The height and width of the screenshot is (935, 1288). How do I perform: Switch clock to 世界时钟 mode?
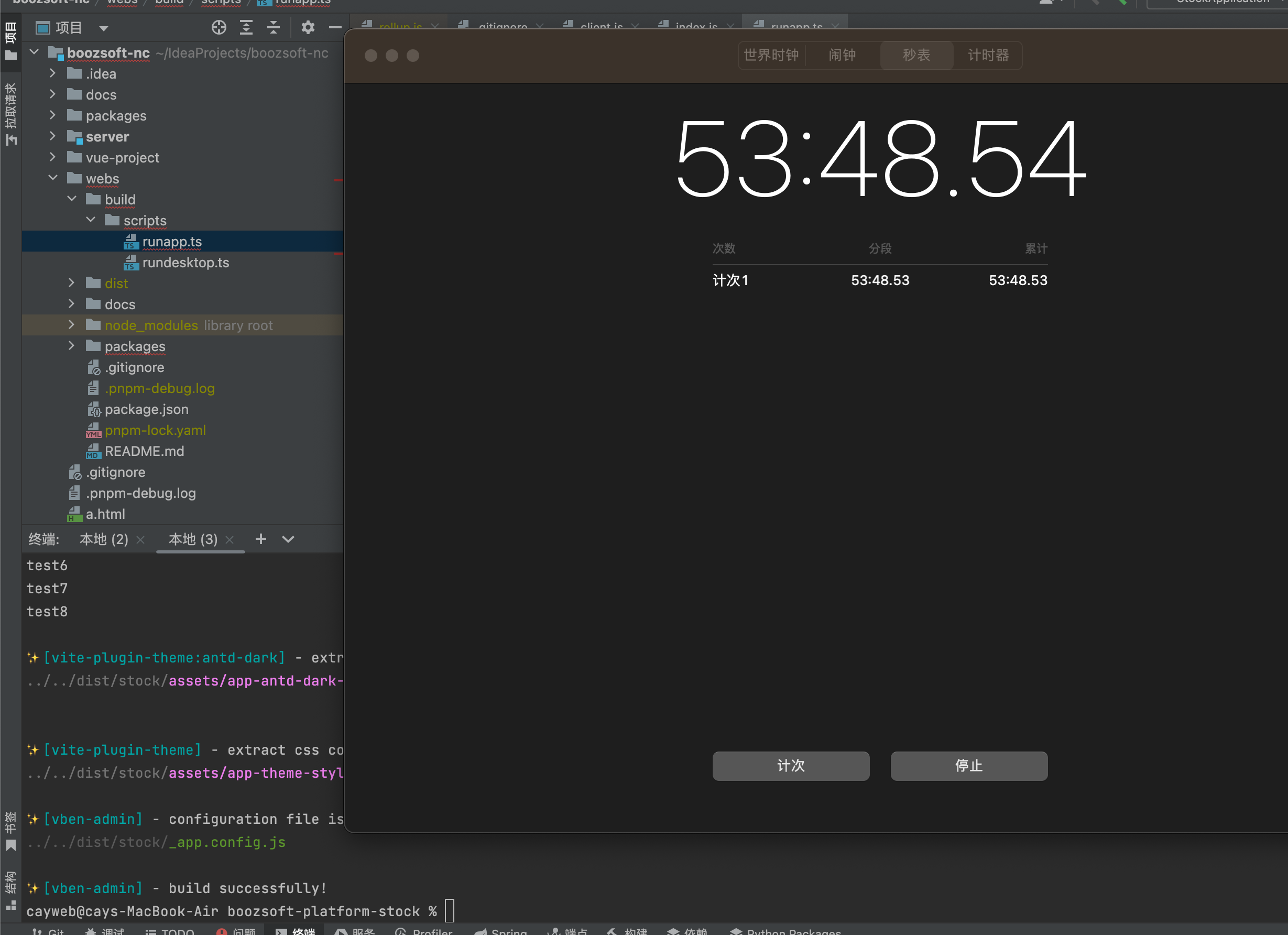tap(771, 55)
